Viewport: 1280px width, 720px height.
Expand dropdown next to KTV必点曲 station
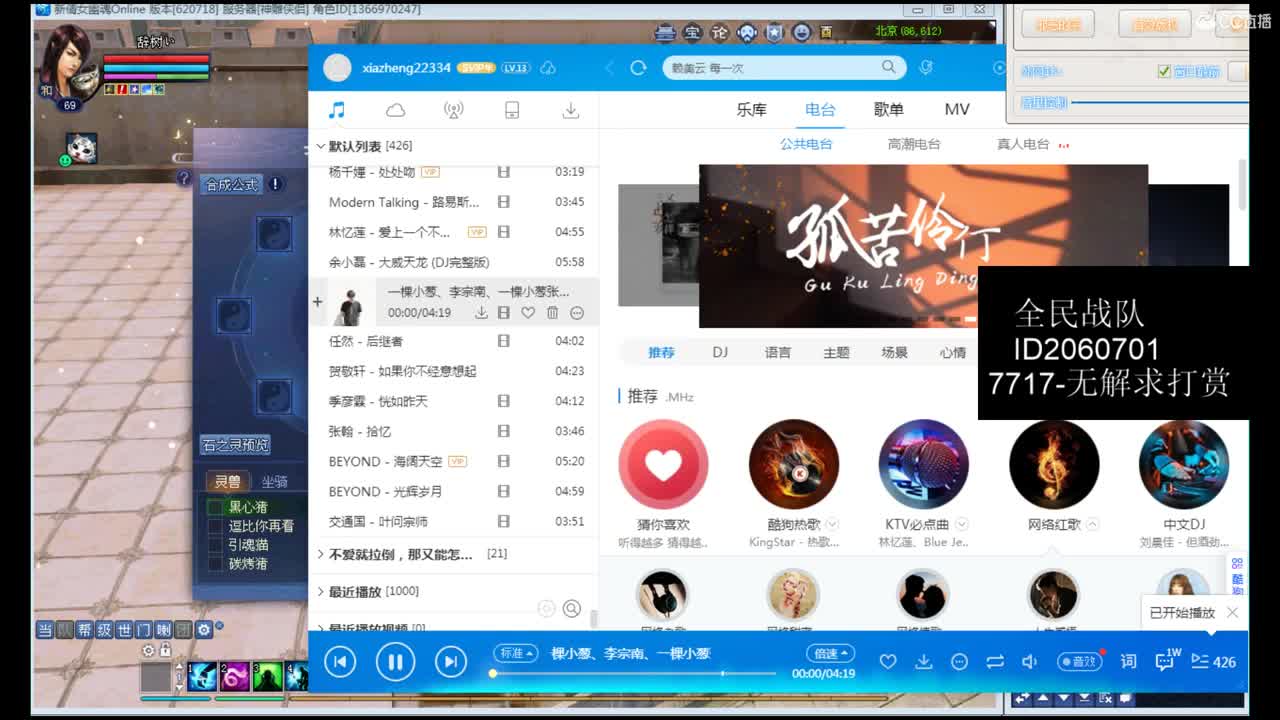[962, 524]
